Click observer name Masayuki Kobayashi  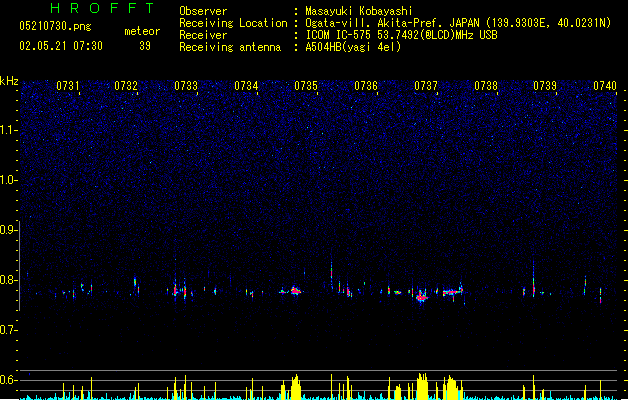coord(359,11)
